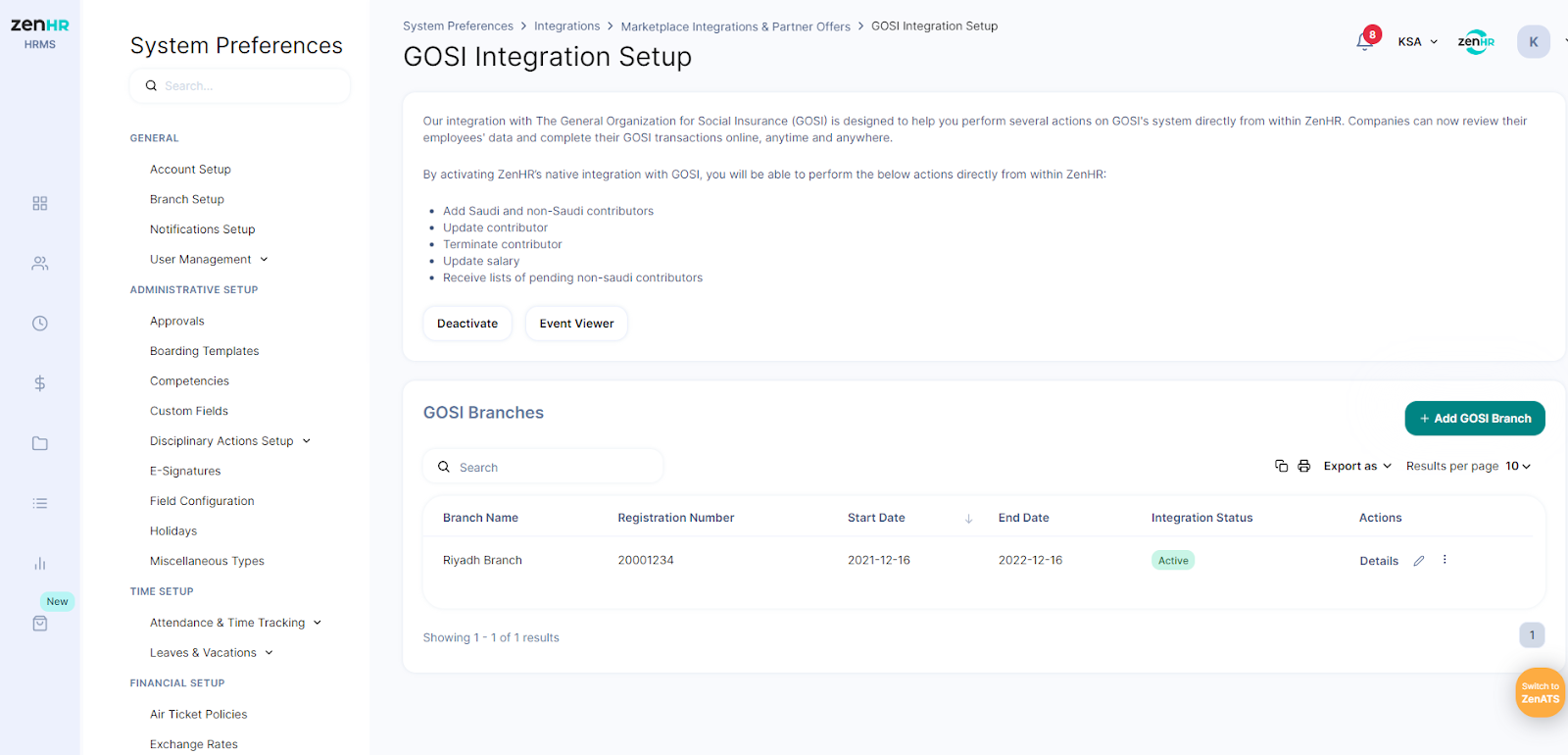Open the Export as dropdown
The width and height of the screenshot is (1568, 755).
[1357, 466]
